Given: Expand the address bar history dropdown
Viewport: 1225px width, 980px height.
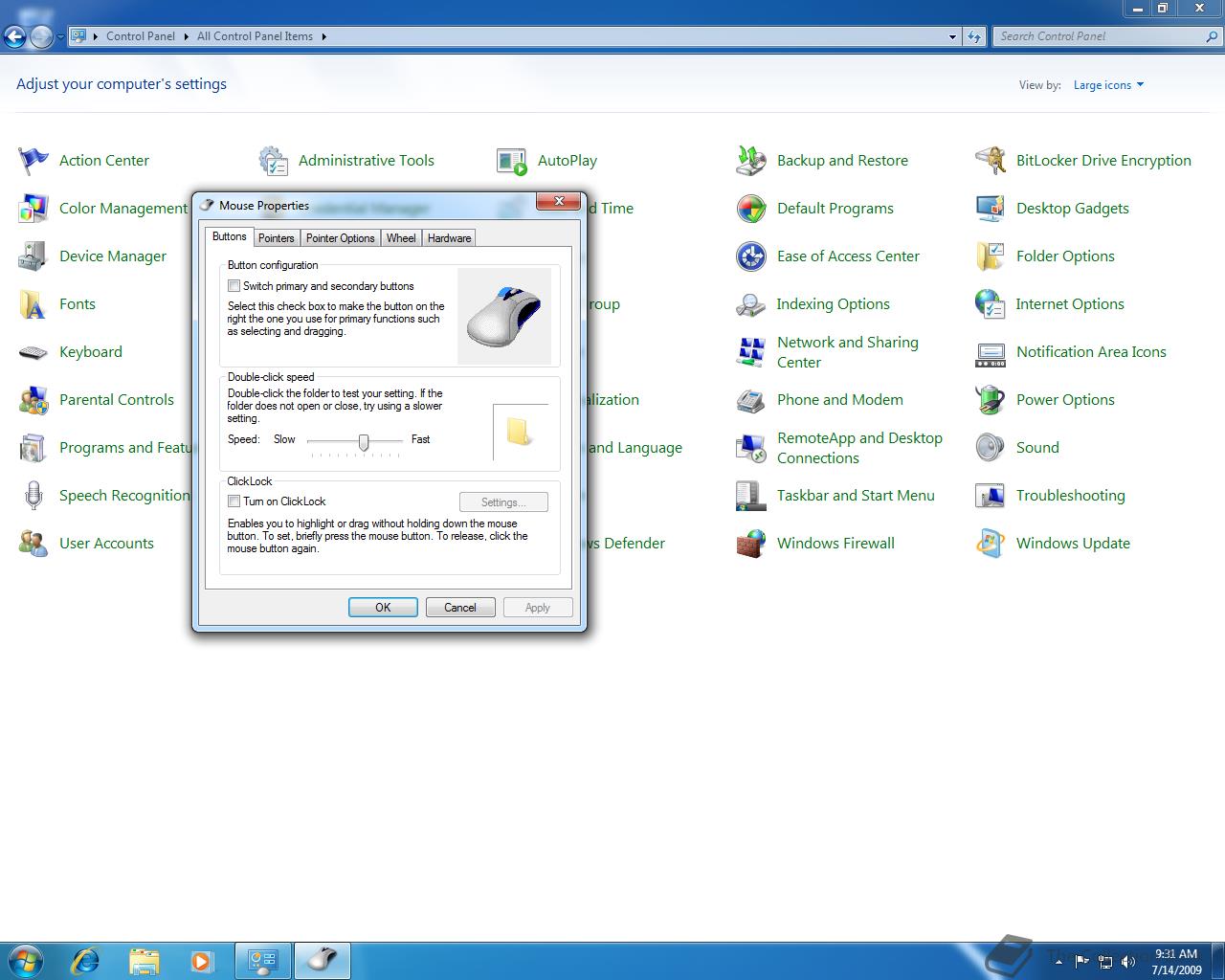Looking at the screenshot, I should click(x=952, y=36).
